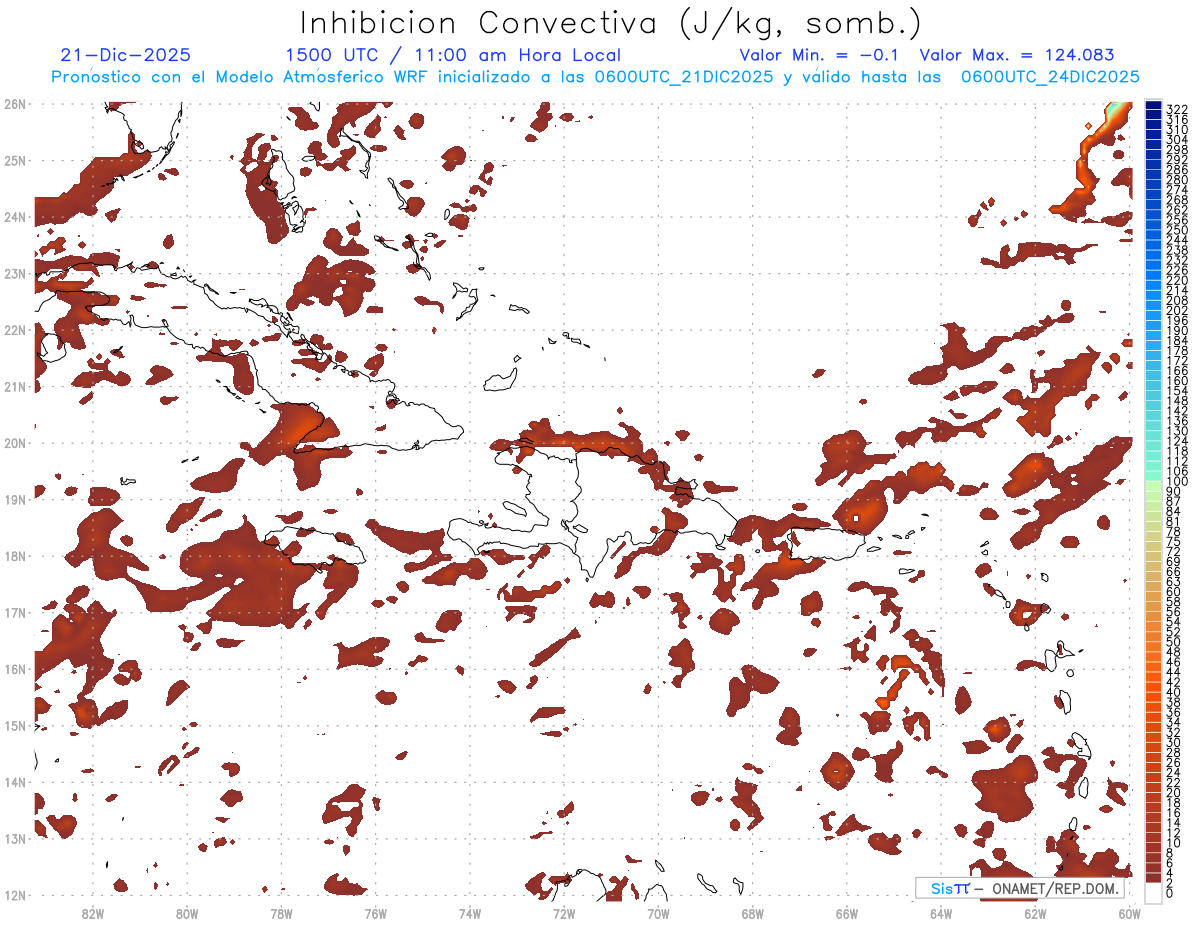
Task: Click the title "Inhibicion Convectiva (J/kg, somb.)"
Action: (x=611, y=23)
